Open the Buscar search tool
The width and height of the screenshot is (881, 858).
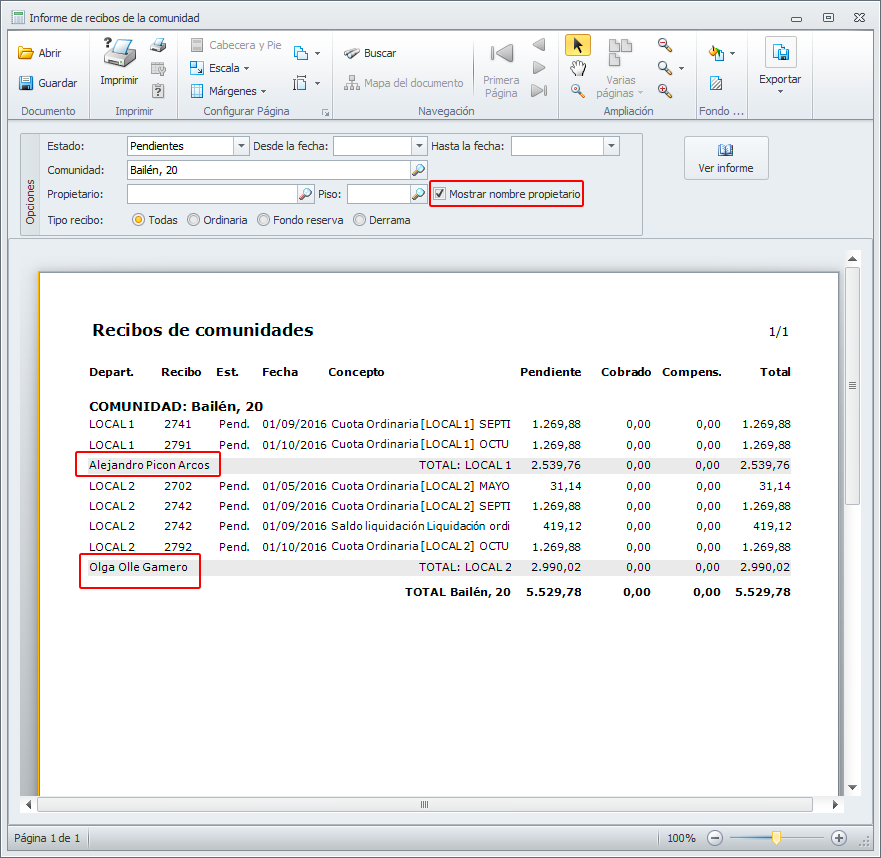click(x=369, y=53)
